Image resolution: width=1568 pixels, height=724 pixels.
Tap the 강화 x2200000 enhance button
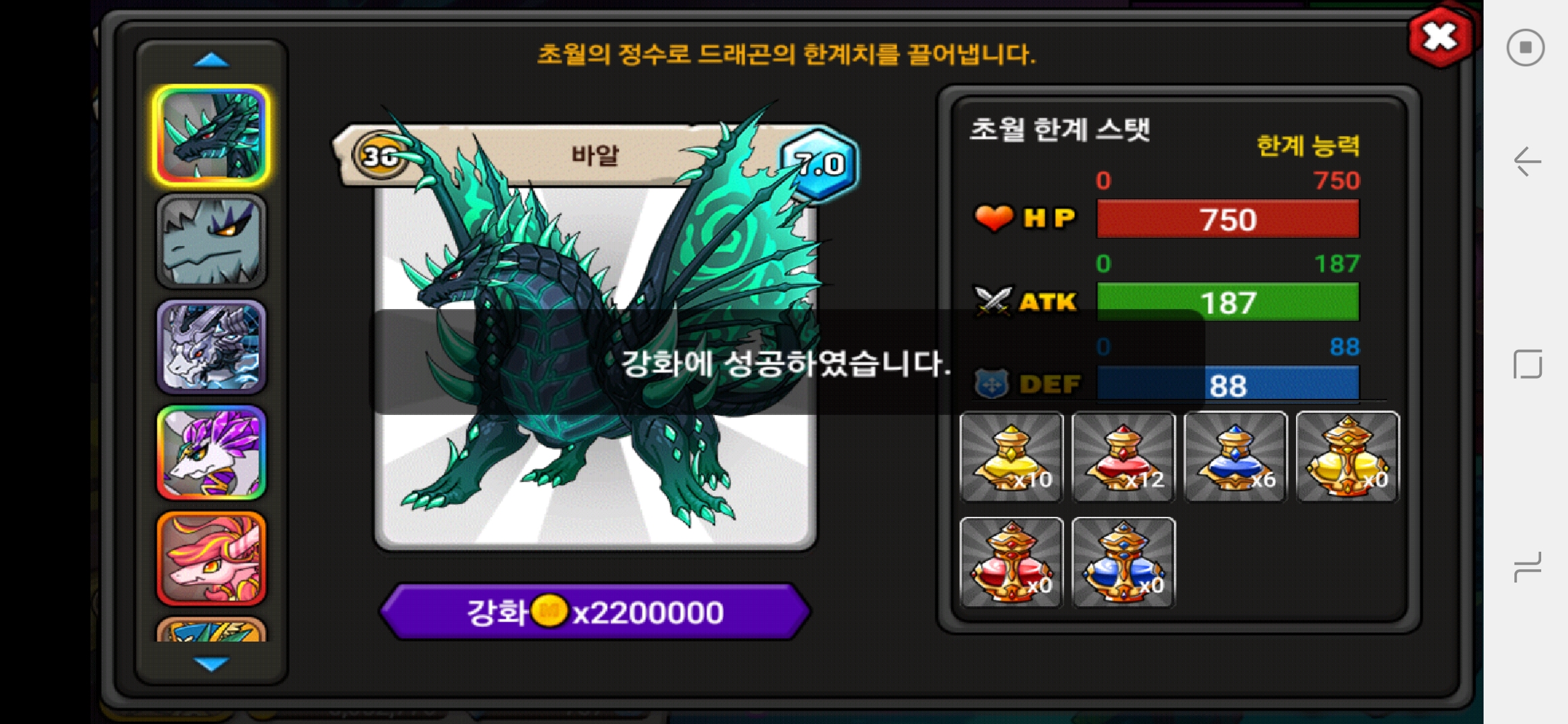click(595, 611)
